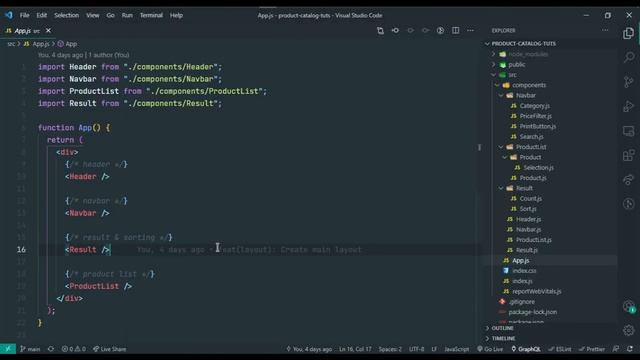Click the open changes commit icon

(396, 31)
